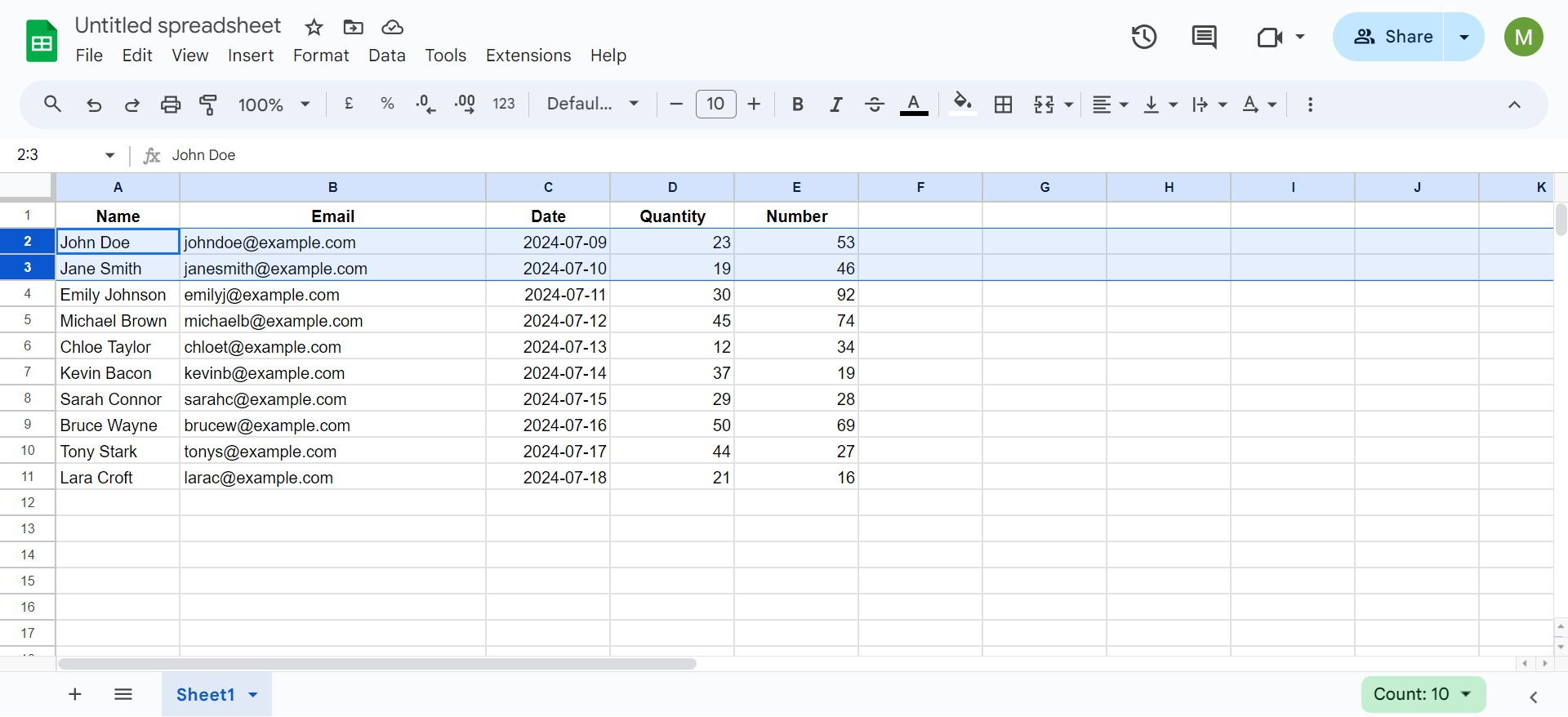Open the fill color picker
1568x717 pixels.
click(x=963, y=104)
